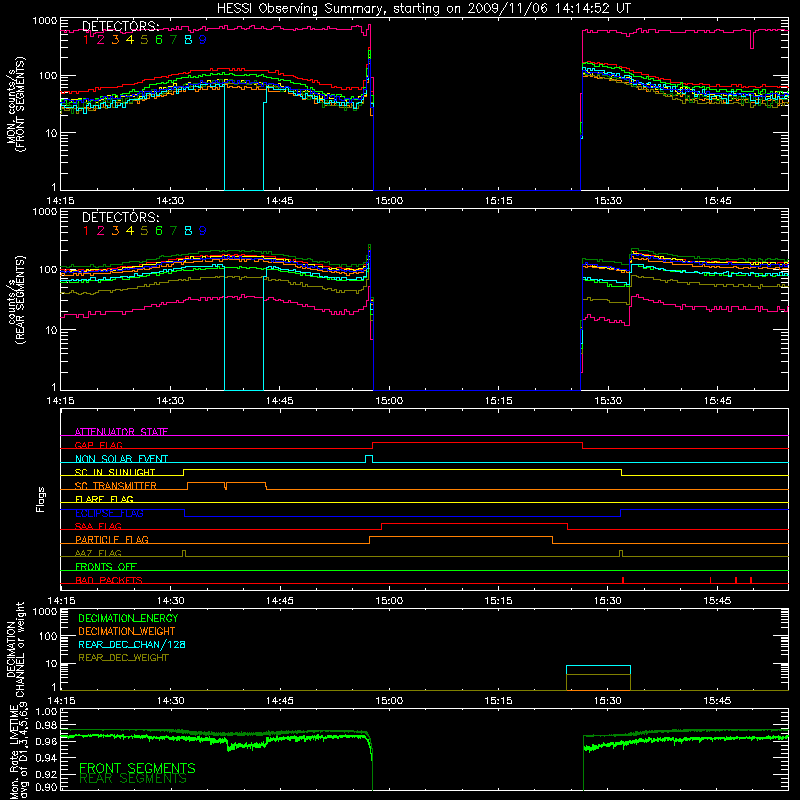Select green detector 6 in rear segments legend
Viewport: 800px width, 800px height.
coord(159,231)
